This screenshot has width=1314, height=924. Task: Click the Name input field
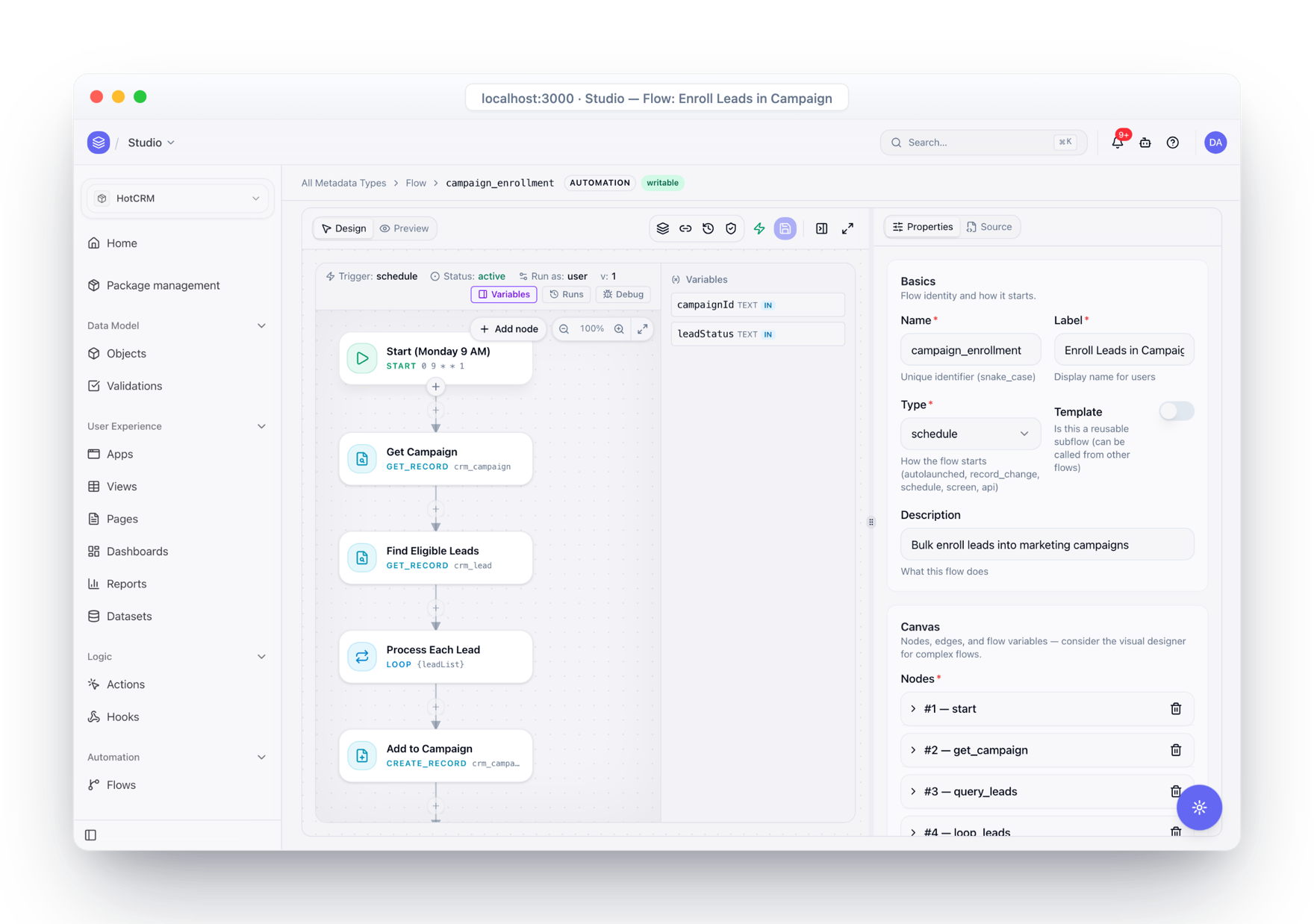coord(970,350)
